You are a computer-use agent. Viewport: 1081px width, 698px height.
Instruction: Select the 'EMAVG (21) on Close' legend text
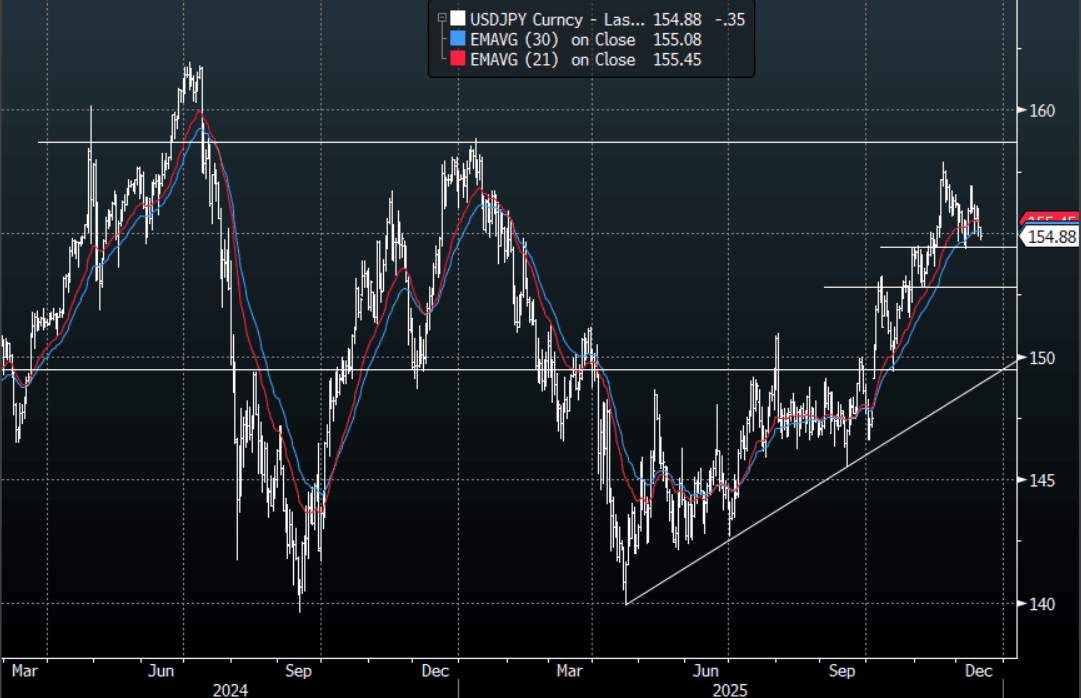552,59
